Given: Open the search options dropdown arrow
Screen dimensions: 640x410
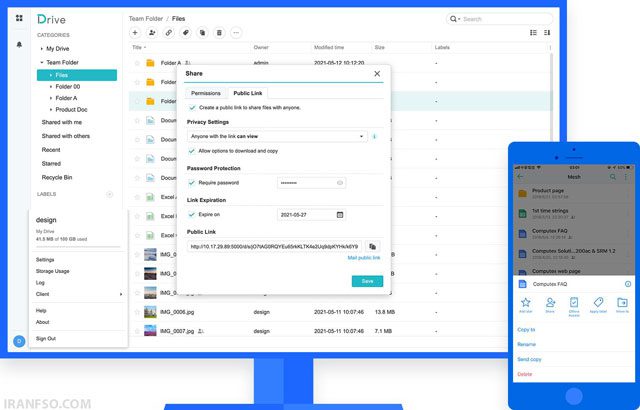Looking at the screenshot, I should tap(459, 19).
